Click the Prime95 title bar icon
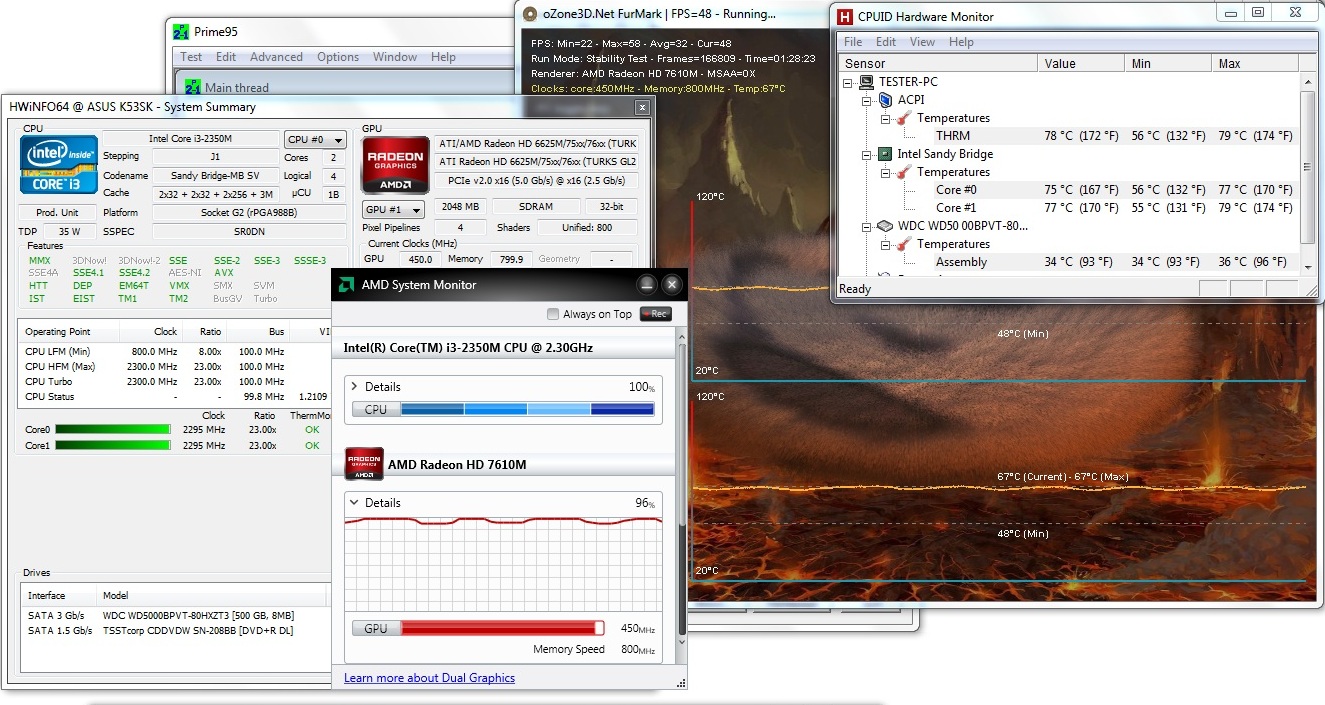The width and height of the screenshot is (1325, 705). click(181, 30)
